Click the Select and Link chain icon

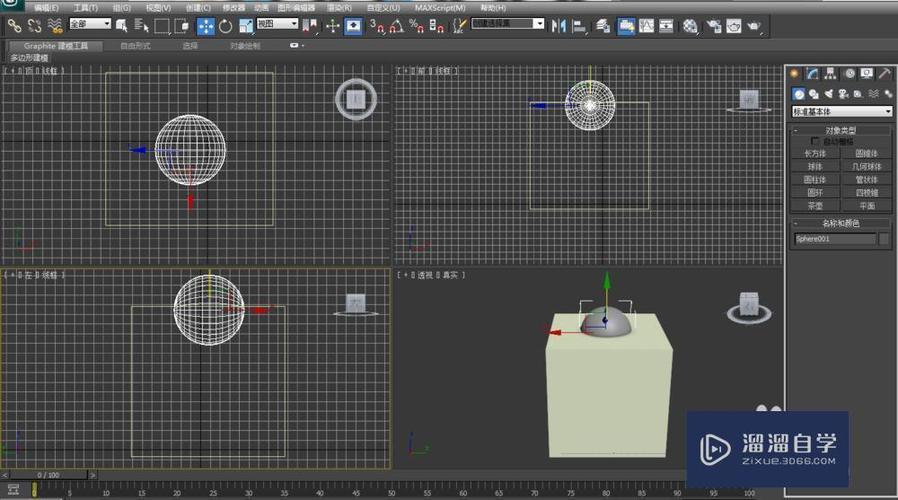[x=14, y=26]
